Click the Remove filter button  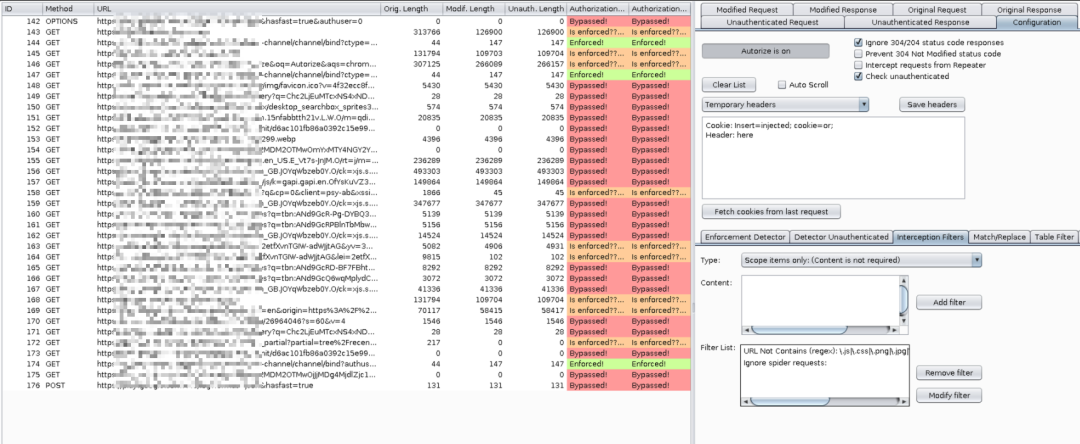click(x=948, y=373)
